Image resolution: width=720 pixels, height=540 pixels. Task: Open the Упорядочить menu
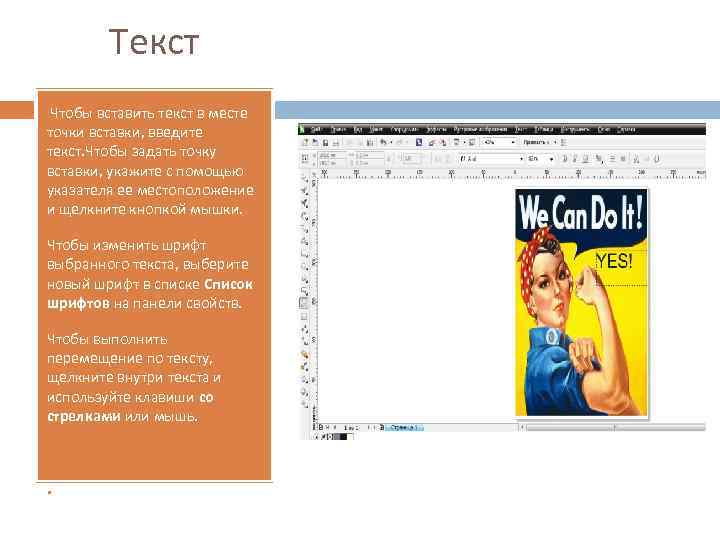point(404,129)
